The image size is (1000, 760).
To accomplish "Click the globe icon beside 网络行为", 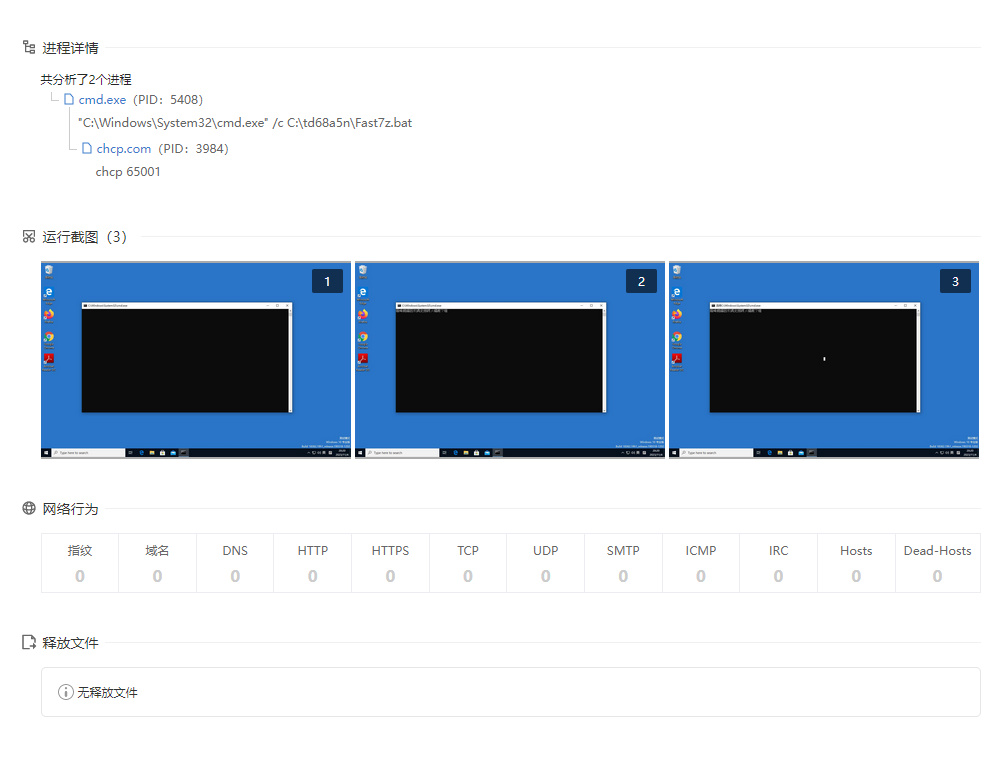I will tap(29, 509).
